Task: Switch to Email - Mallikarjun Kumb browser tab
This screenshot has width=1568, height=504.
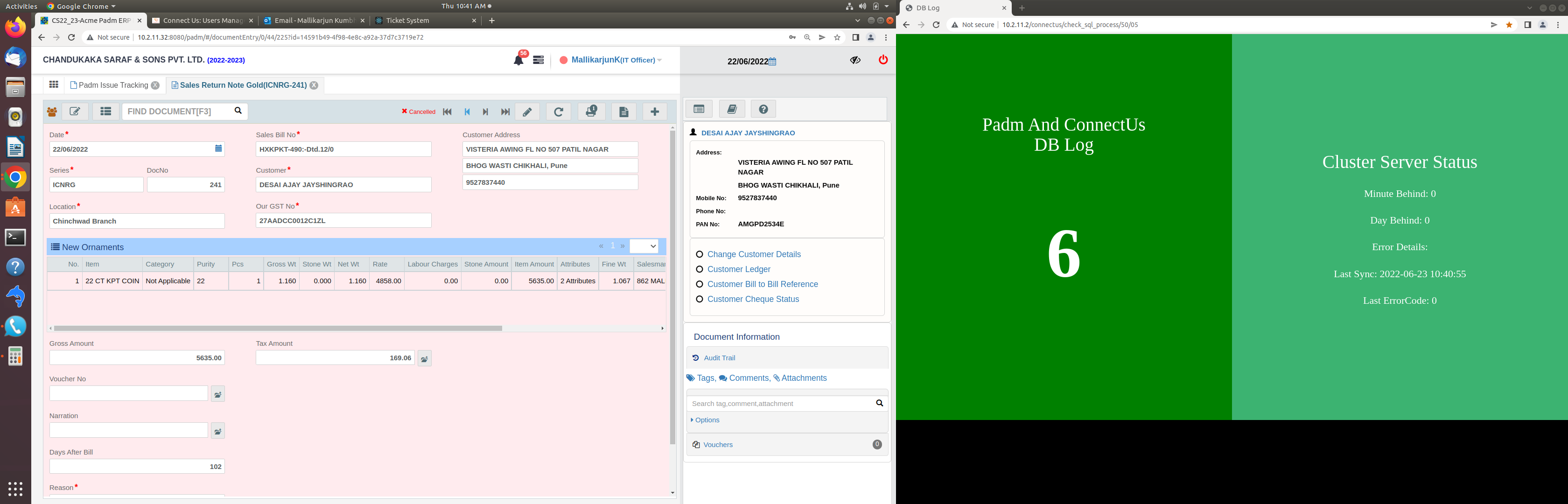Action: pyautogui.click(x=315, y=20)
